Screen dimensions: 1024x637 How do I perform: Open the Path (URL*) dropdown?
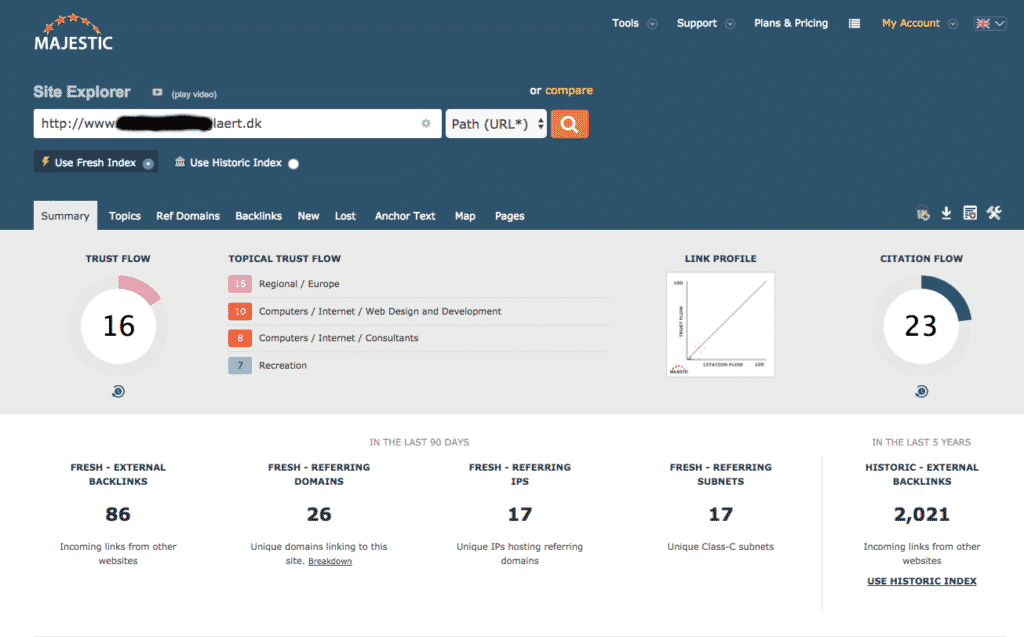(x=496, y=124)
